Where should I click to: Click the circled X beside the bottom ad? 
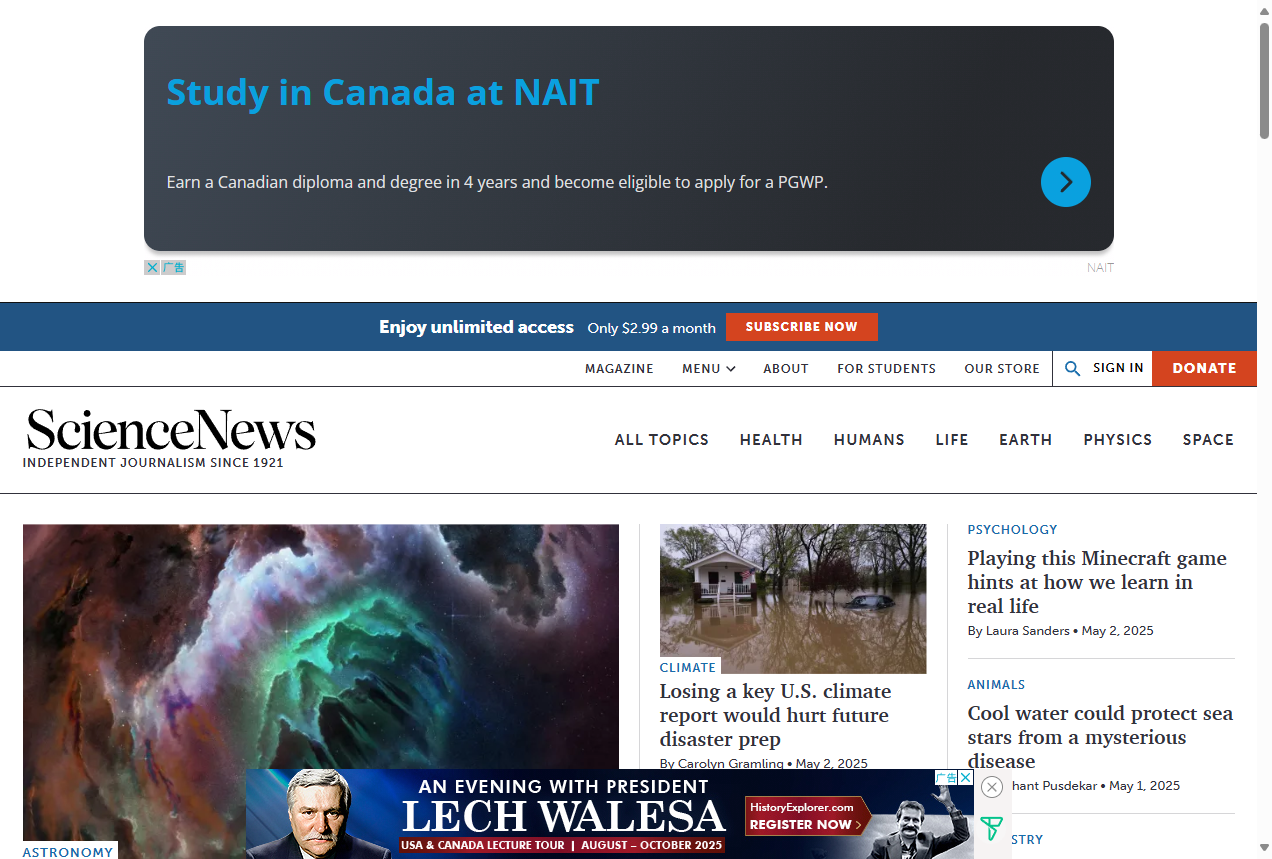point(991,787)
